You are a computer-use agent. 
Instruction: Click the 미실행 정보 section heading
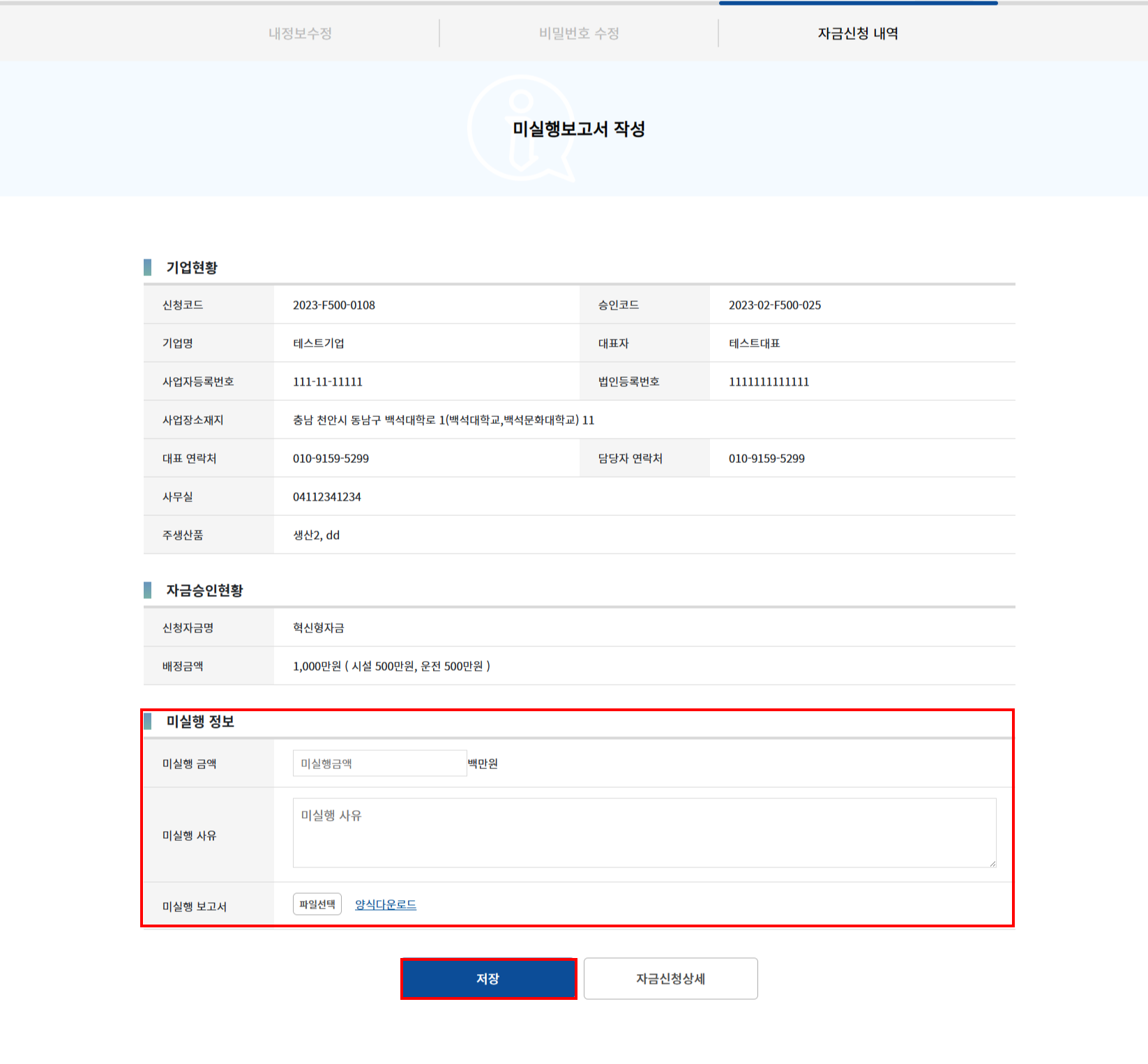[x=200, y=722]
